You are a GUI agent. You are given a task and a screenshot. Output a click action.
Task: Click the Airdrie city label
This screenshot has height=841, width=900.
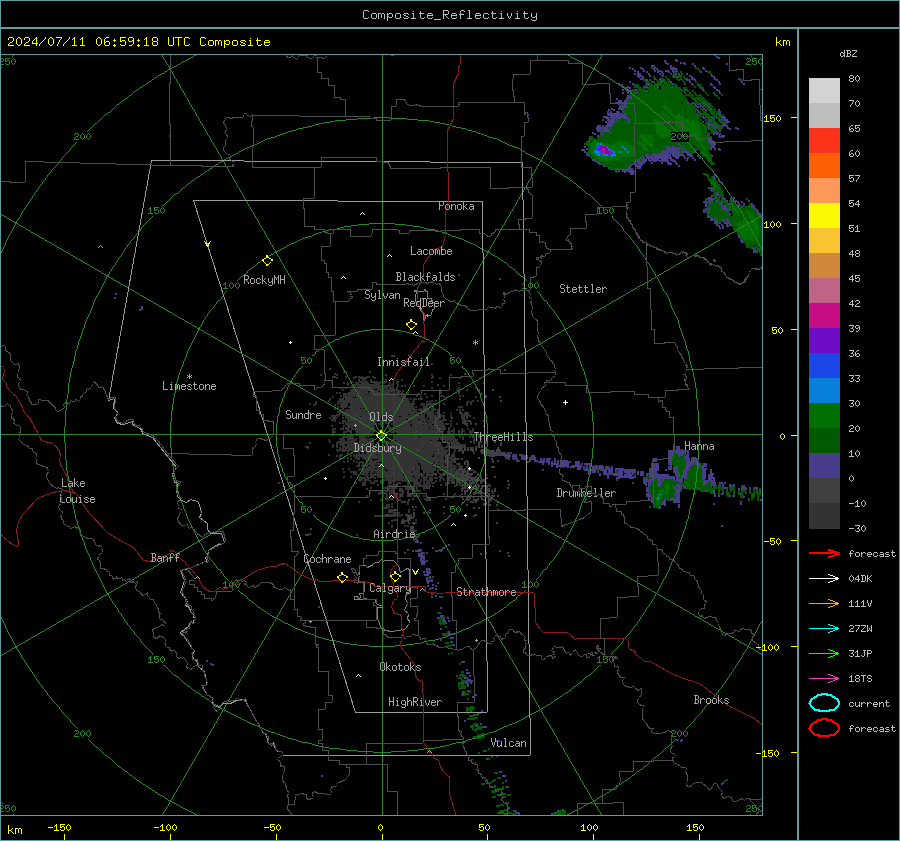coord(394,534)
